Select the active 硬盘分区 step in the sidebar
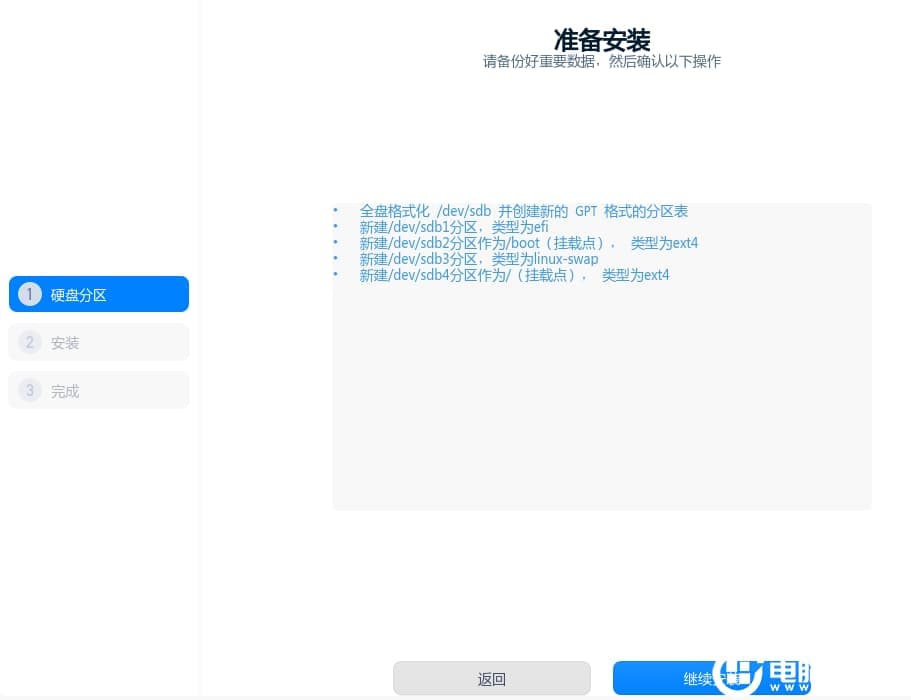Image resolution: width=911 pixels, height=700 pixels. point(99,294)
